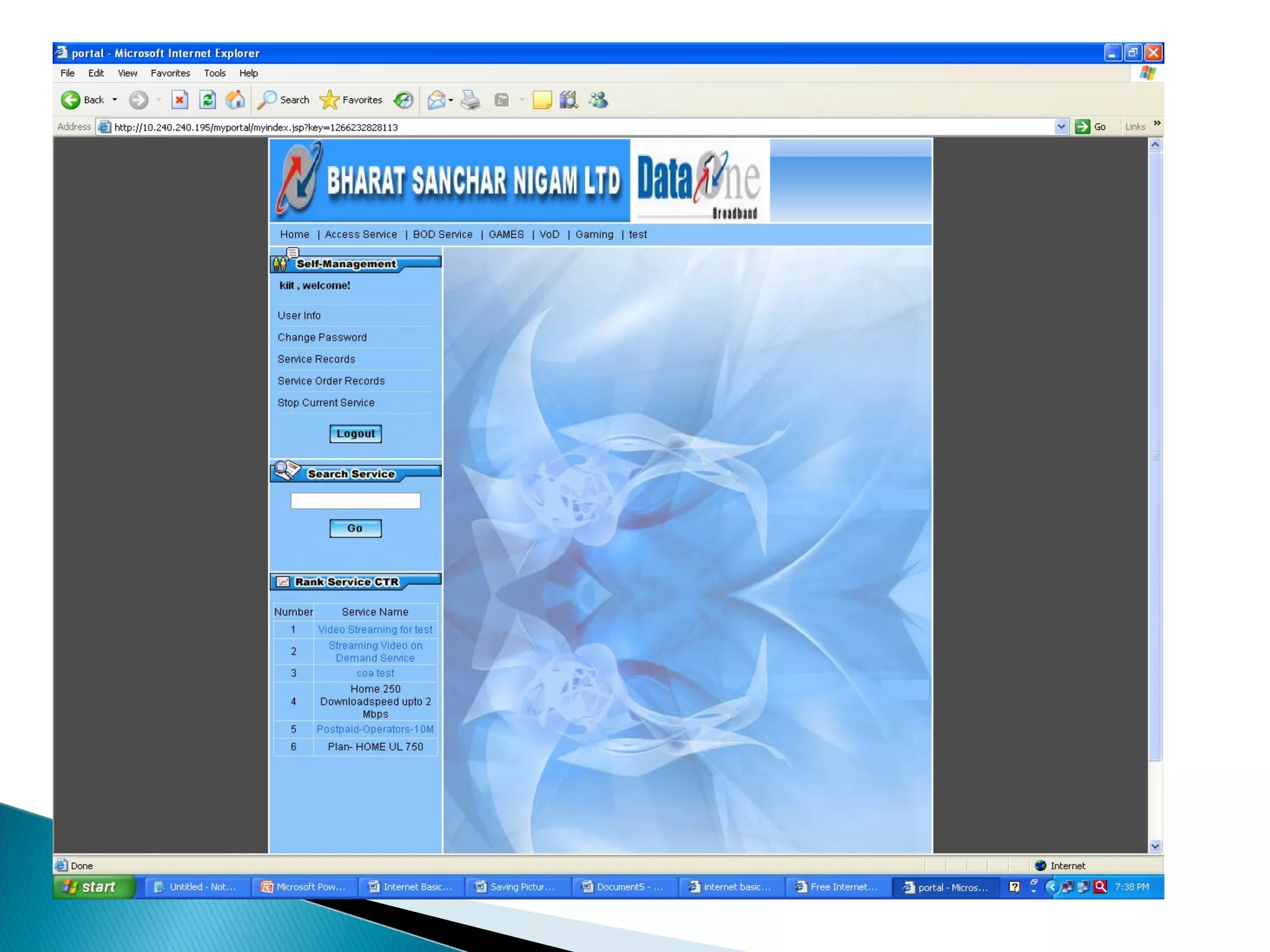The height and width of the screenshot is (952, 1270).
Task: Open Video Streaming for test service link
Action: pos(375,630)
